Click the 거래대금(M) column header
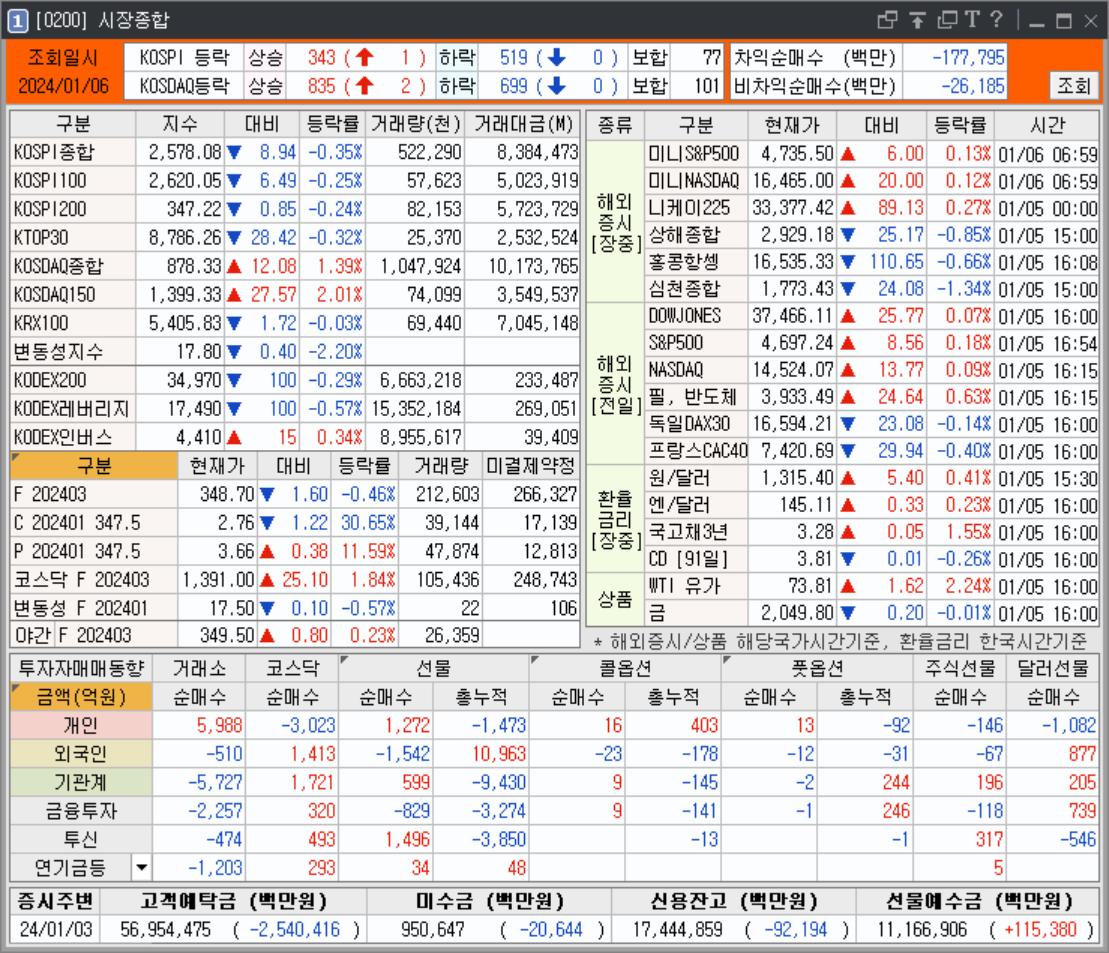The width and height of the screenshot is (1109, 953). [523, 125]
